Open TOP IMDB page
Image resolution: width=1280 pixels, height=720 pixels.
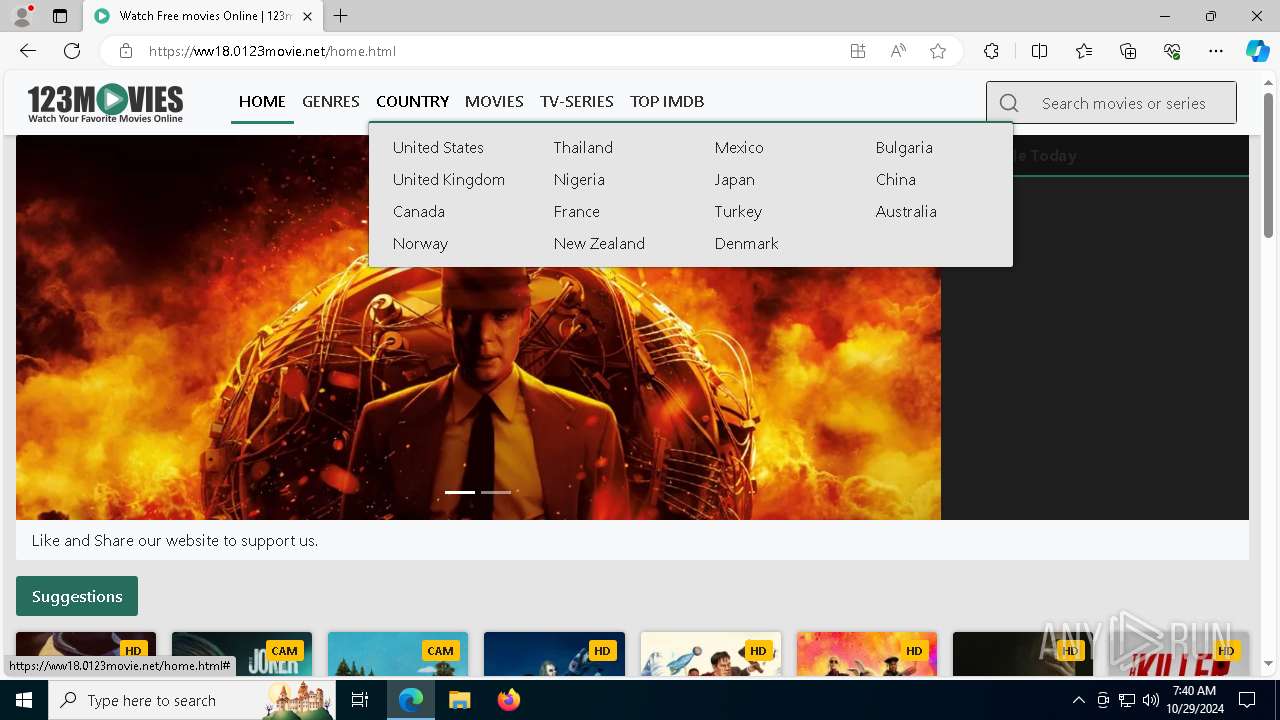coord(667,101)
